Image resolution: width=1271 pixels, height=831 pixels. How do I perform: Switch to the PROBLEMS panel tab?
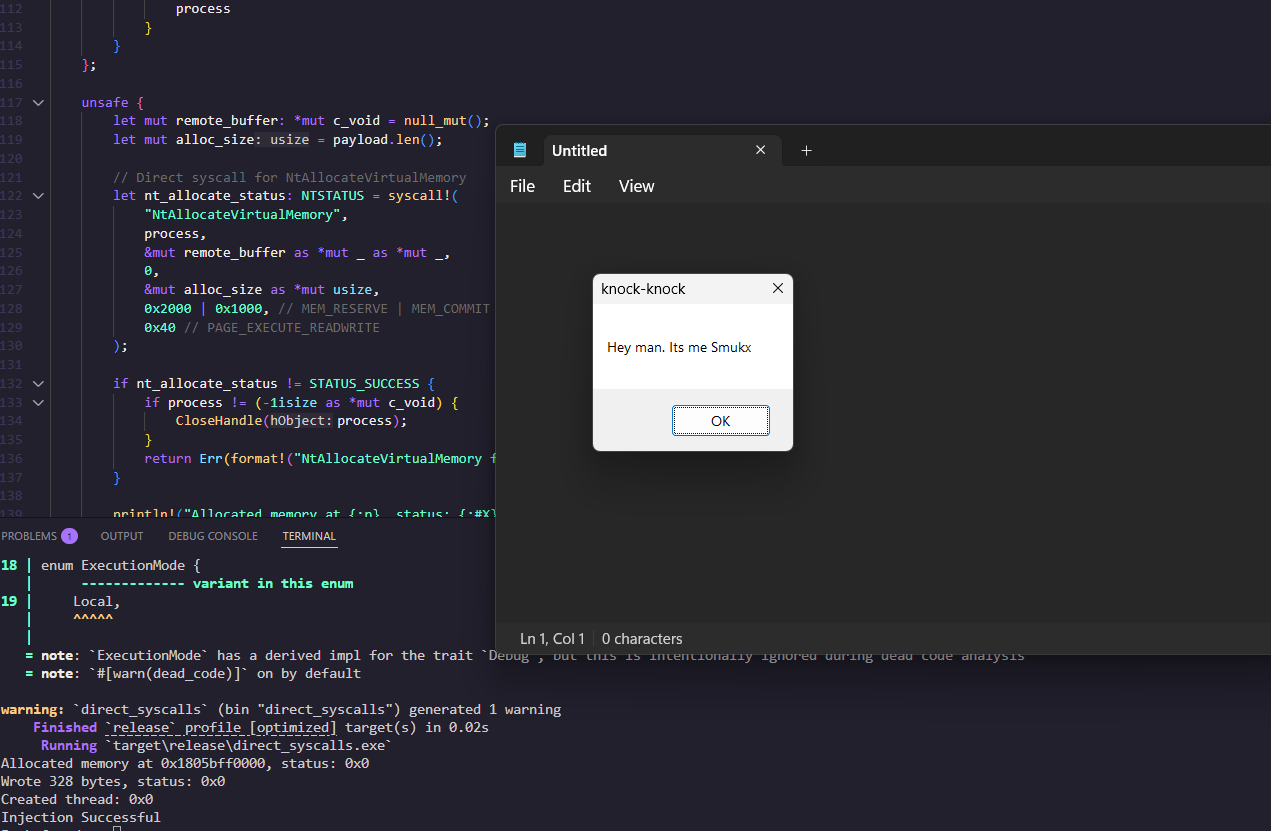click(x=29, y=536)
